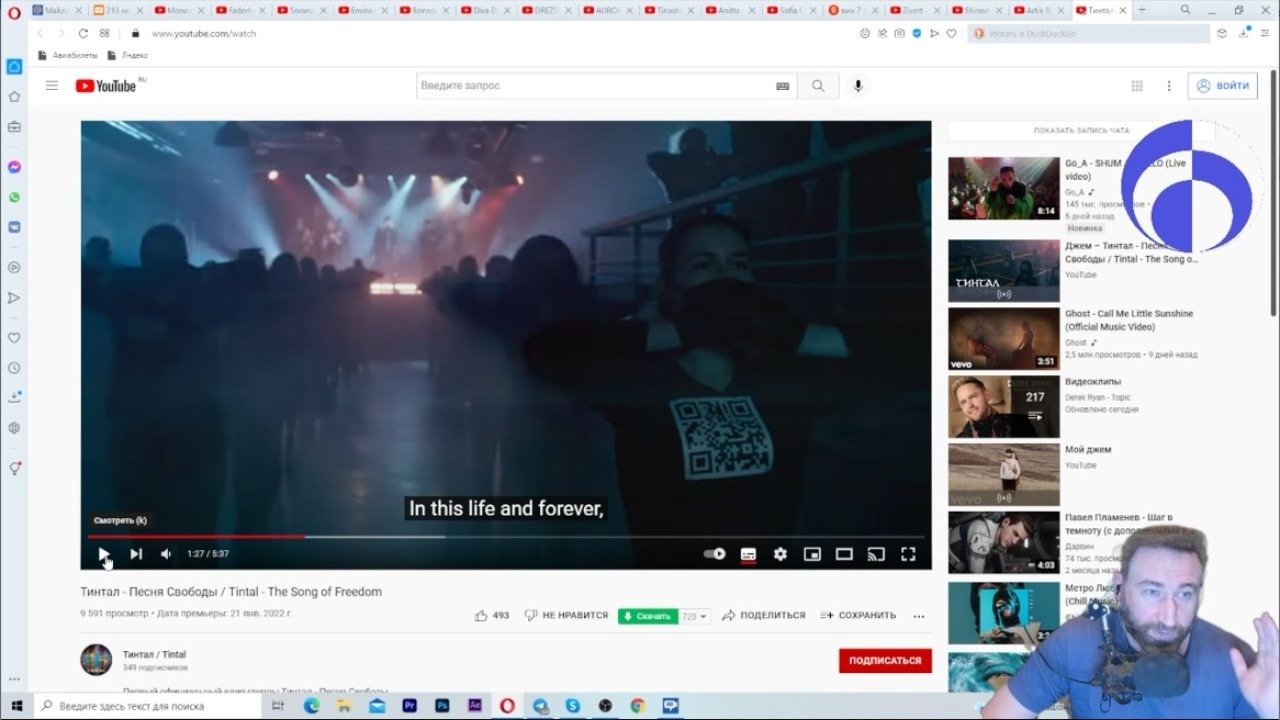Mute the video volume speaker icon
The width and height of the screenshot is (1280, 720).
[166, 554]
